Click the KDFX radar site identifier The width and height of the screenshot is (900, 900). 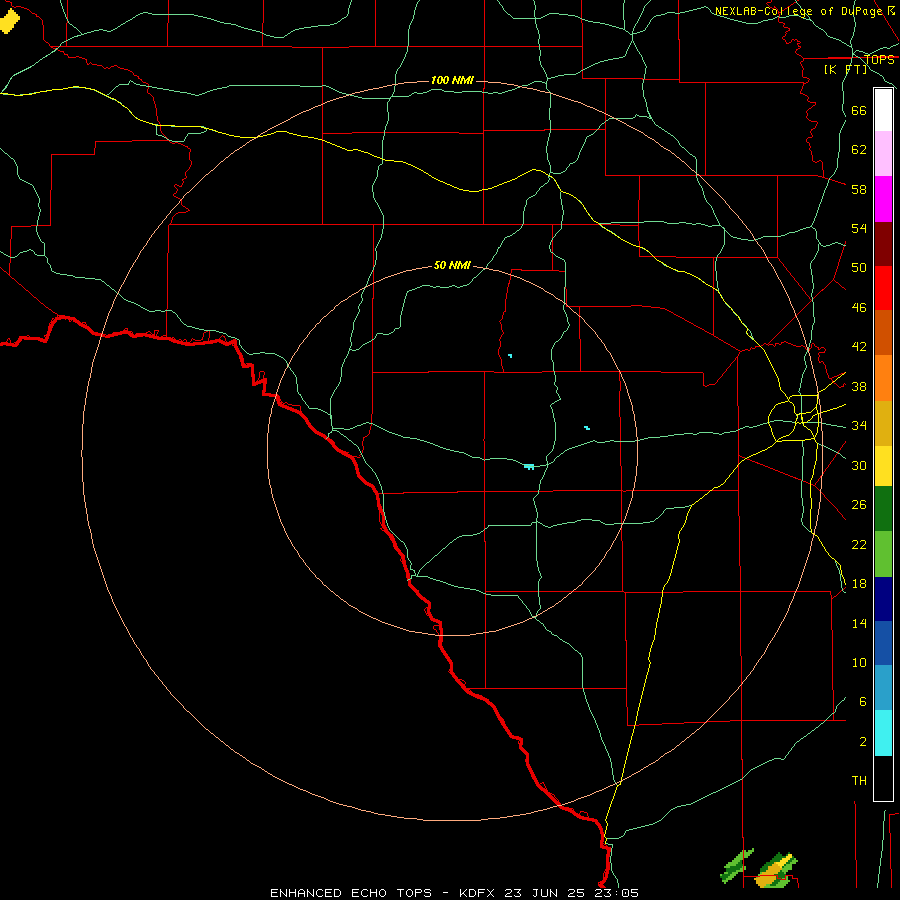[x=479, y=893]
